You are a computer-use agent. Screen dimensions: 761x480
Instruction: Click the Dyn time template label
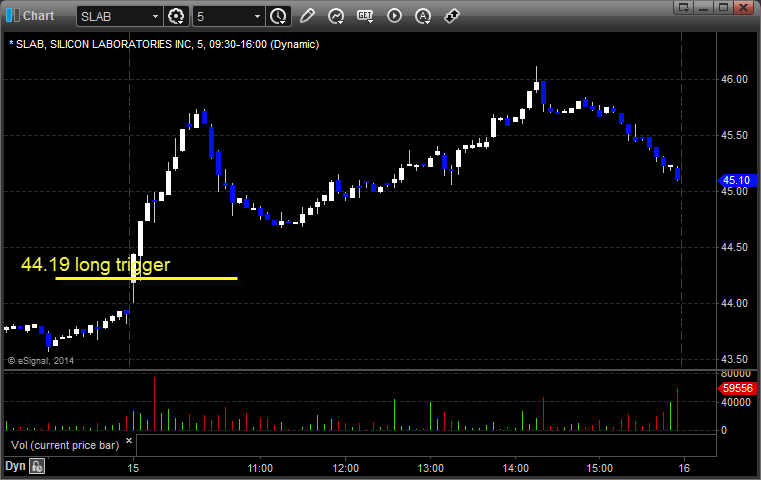(15, 466)
